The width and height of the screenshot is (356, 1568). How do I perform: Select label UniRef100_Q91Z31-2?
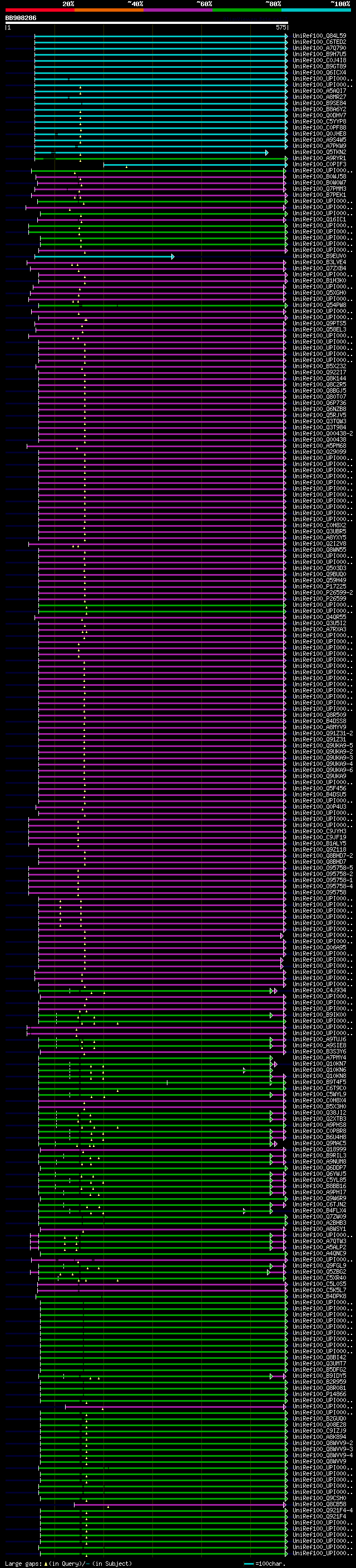[x=323, y=734]
